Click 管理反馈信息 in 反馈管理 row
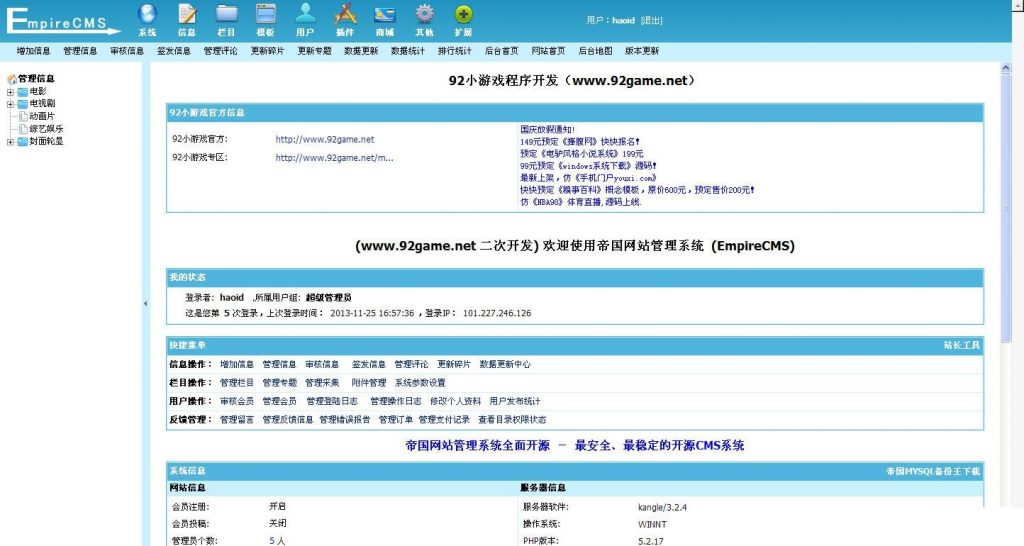This screenshot has height=546, width=1024. [287, 420]
